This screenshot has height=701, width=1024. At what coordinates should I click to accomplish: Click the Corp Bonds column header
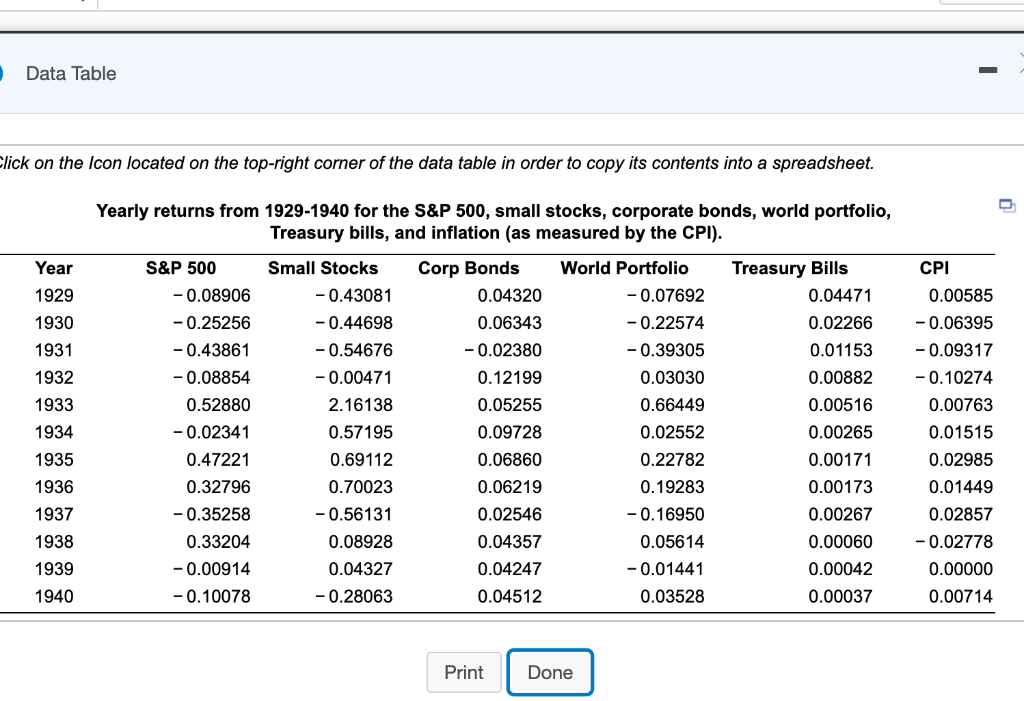(x=469, y=268)
